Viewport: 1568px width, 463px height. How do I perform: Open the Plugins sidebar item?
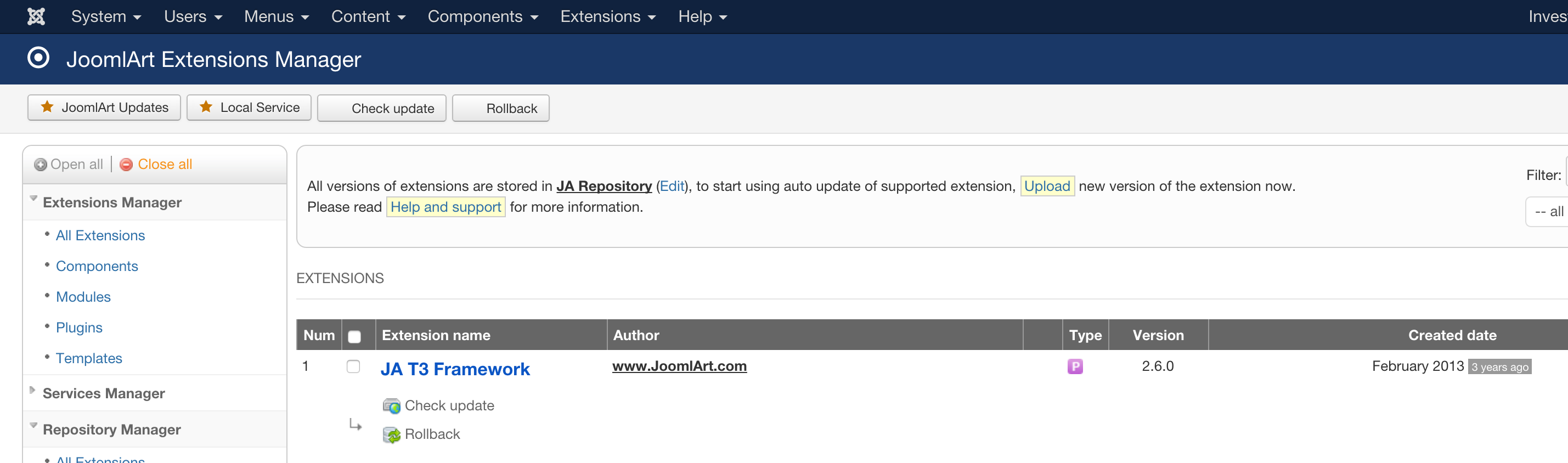click(79, 328)
